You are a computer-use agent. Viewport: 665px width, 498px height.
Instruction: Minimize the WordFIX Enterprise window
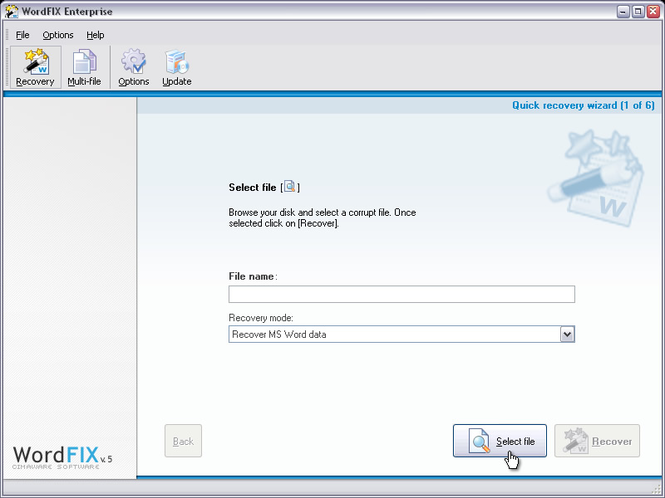623,11
